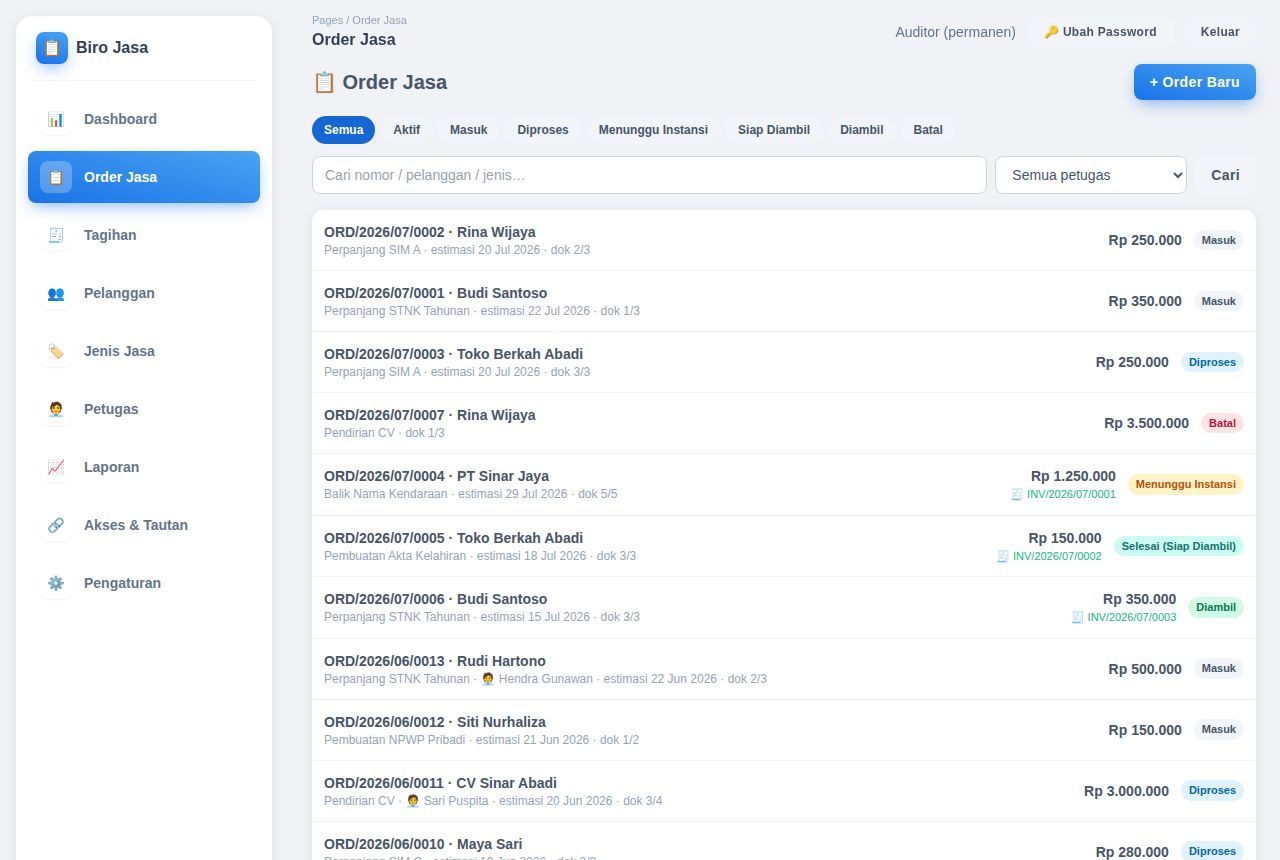Click the Ubah Password button

click(x=1101, y=32)
